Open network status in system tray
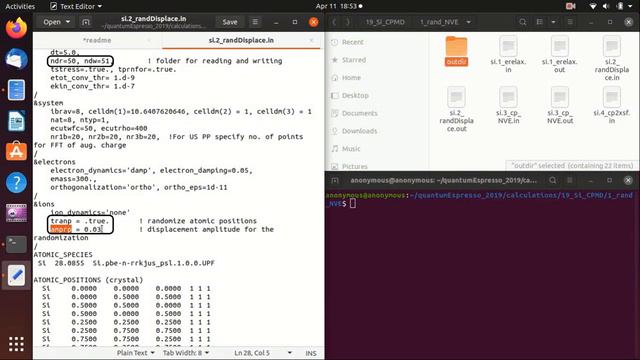 pos(593,6)
